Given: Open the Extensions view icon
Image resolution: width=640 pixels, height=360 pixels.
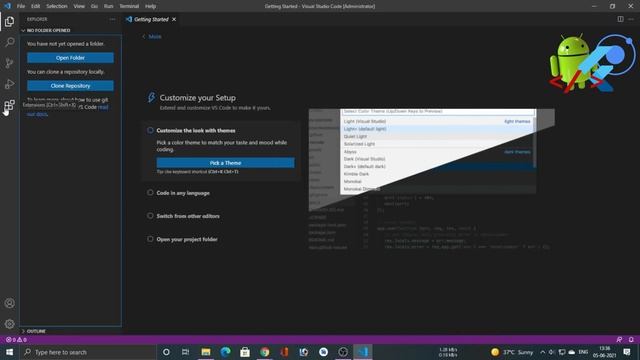Looking at the screenshot, I should (x=9, y=105).
